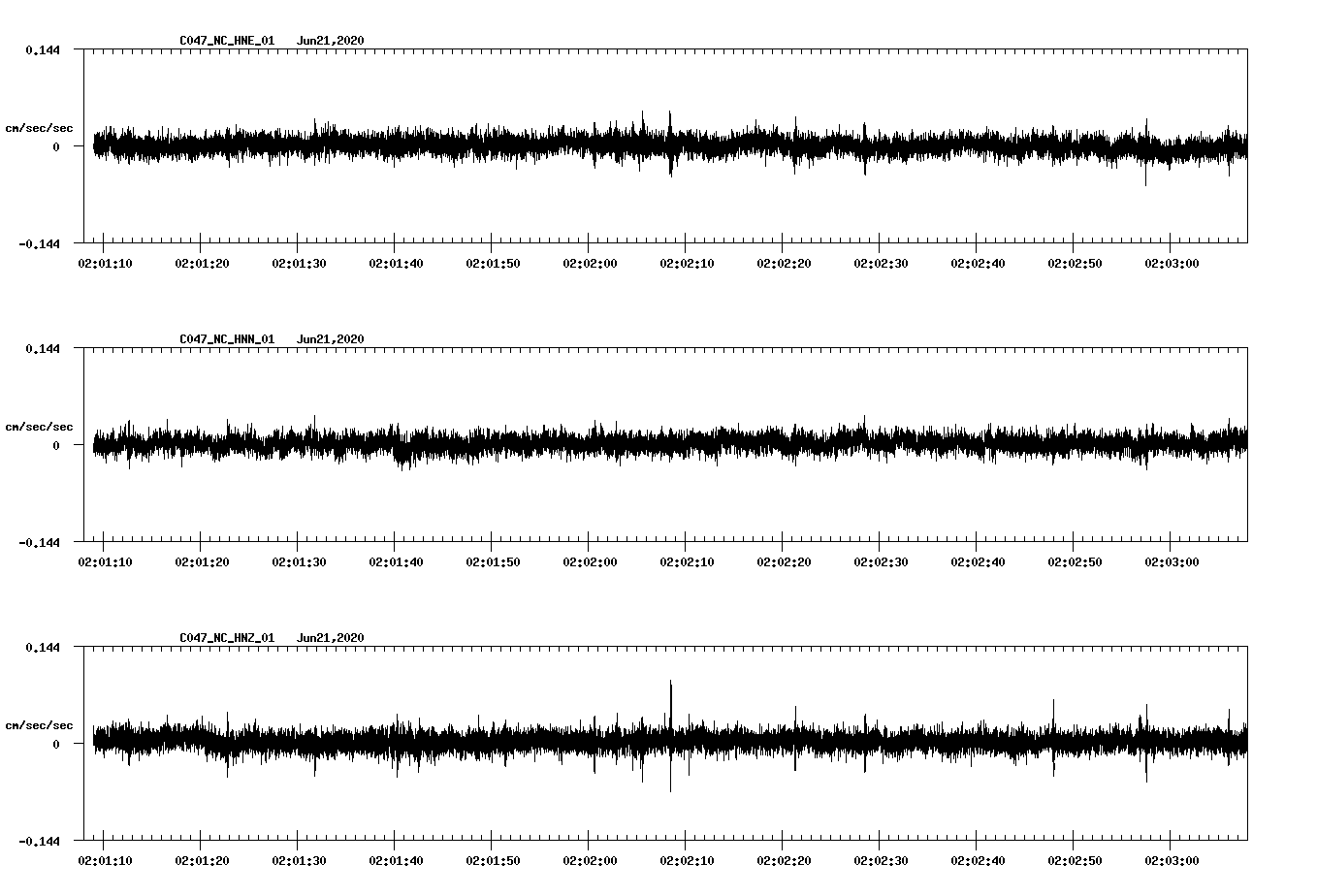Screen dimensions: 1317x896
Task: Select the C047_NC_HNN_01 channel title
Action: (227, 339)
